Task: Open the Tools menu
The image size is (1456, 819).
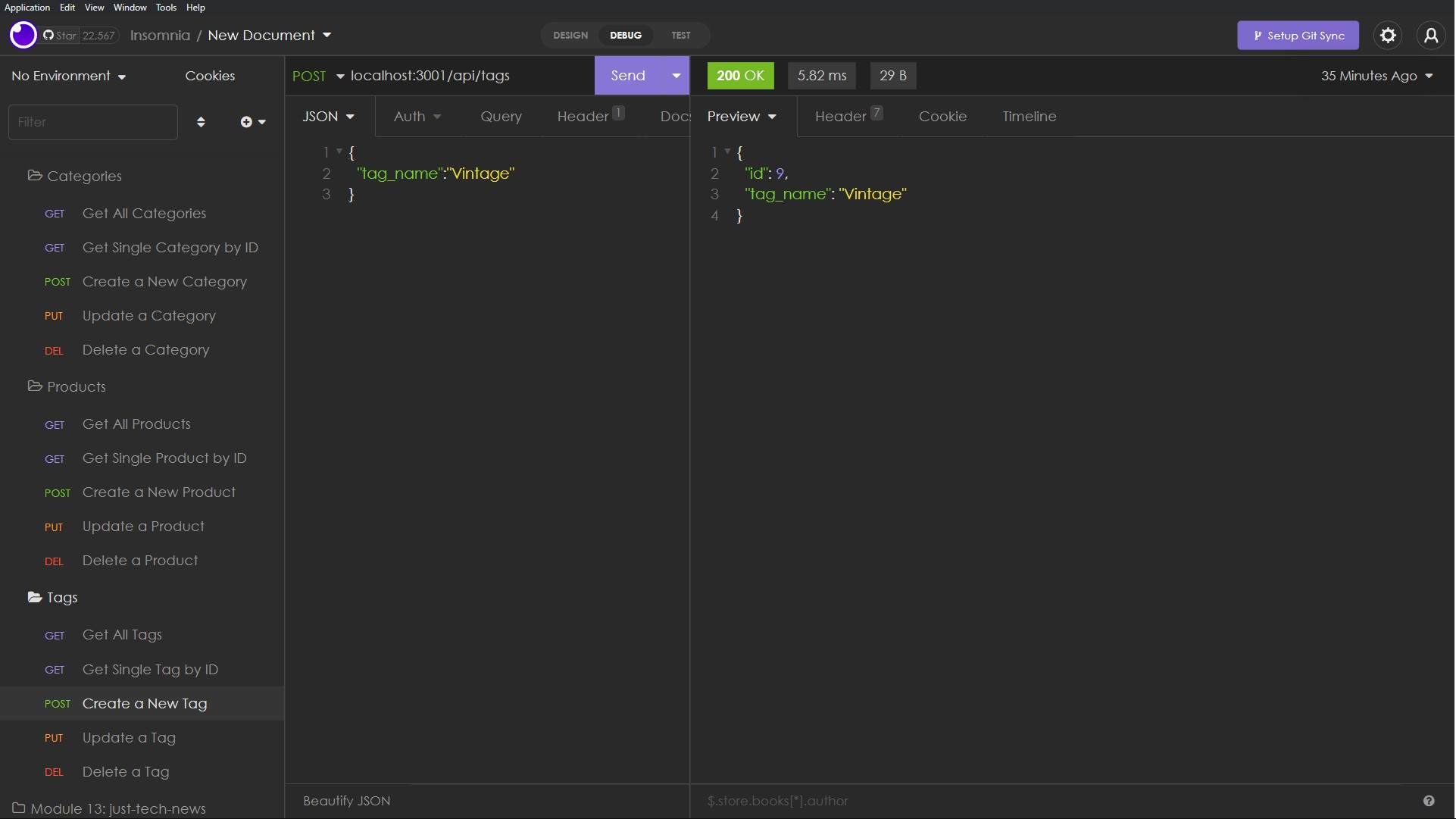Action: coord(166,8)
